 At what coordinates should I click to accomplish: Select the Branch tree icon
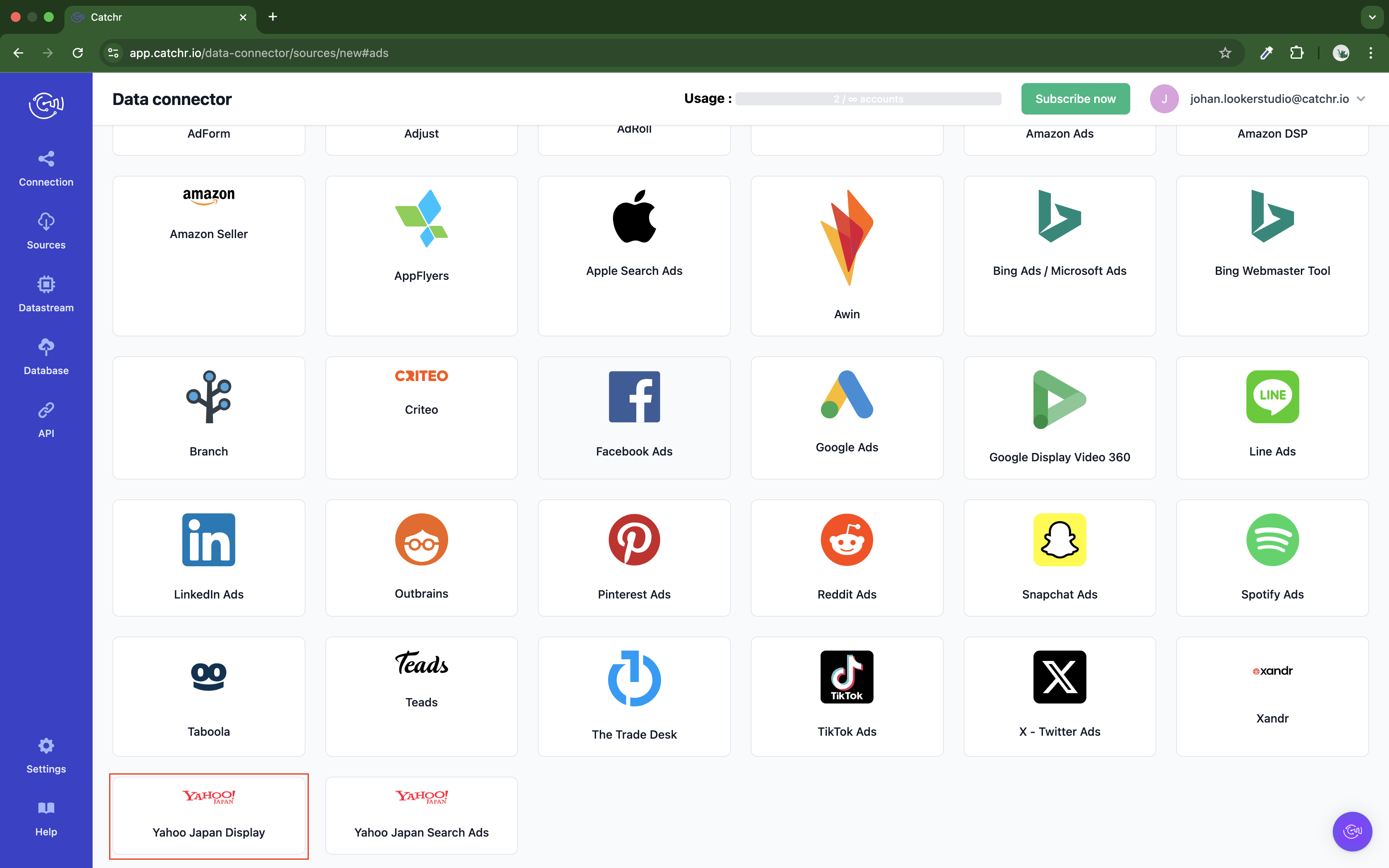coord(208,397)
